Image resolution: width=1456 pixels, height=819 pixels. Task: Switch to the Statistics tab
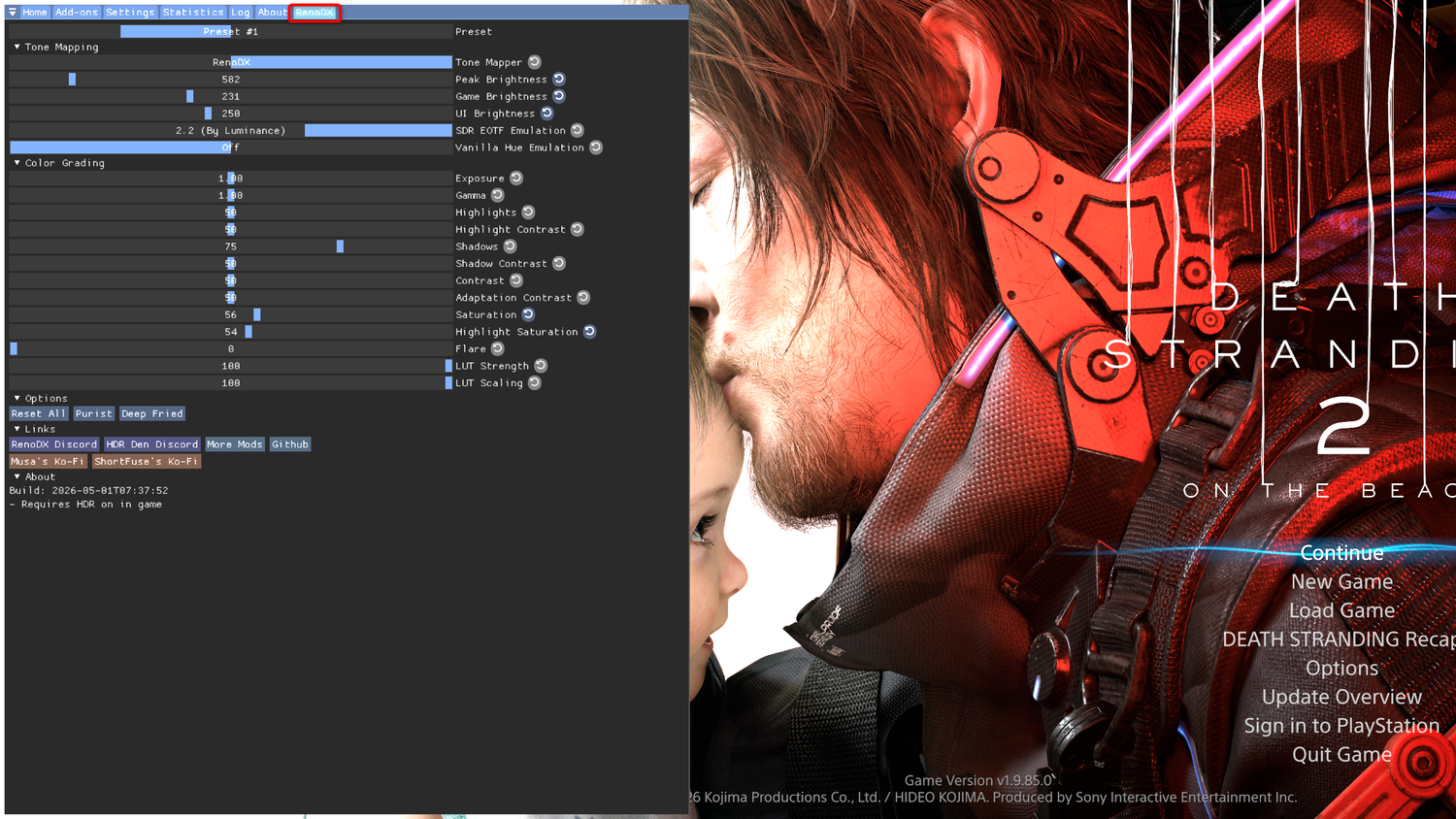click(193, 13)
